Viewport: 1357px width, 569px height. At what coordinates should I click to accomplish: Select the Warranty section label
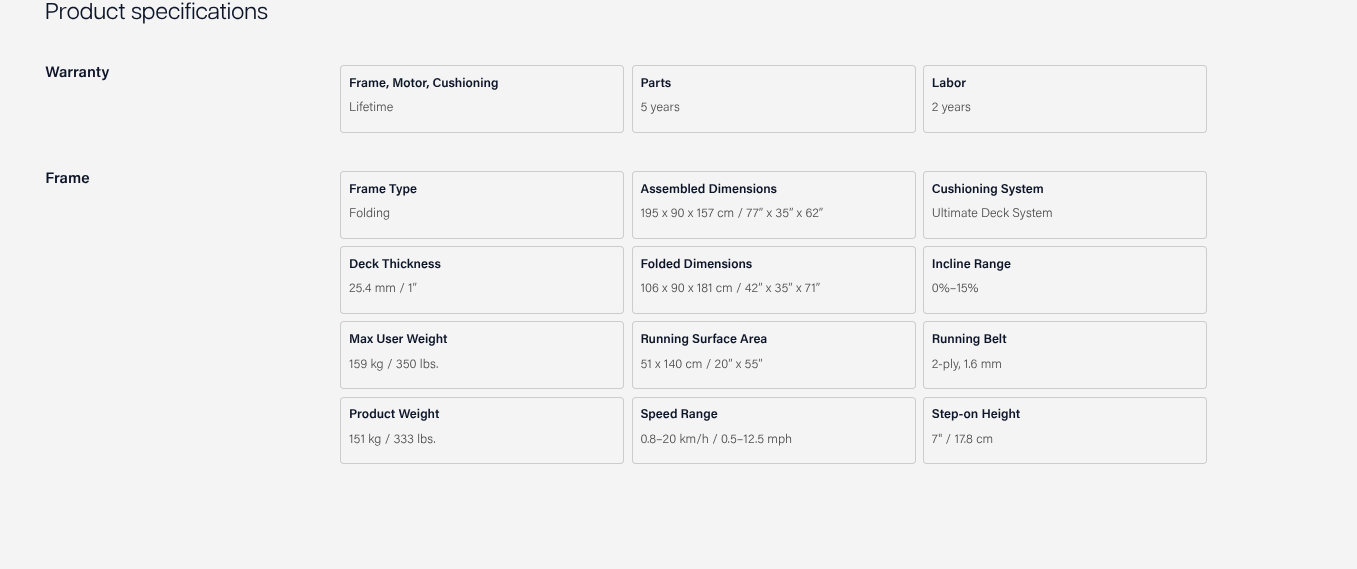(77, 72)
